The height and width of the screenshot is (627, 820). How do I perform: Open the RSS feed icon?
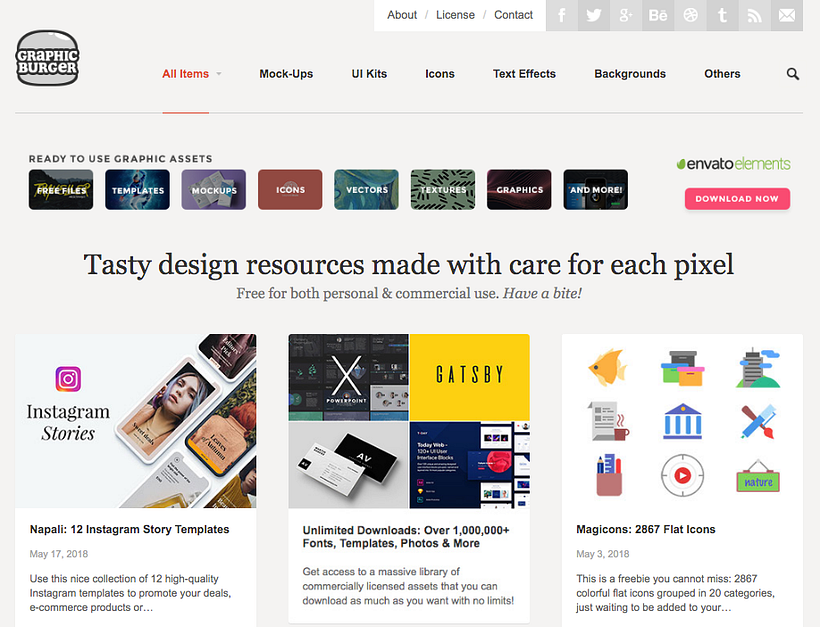(x=755, y=15)
